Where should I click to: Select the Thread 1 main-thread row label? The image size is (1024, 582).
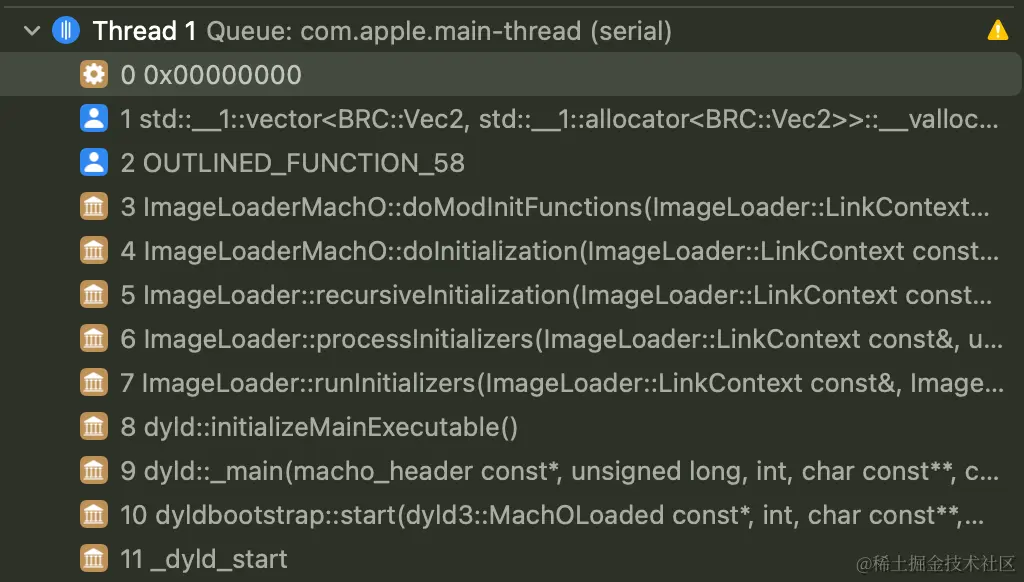click(382, 31)
